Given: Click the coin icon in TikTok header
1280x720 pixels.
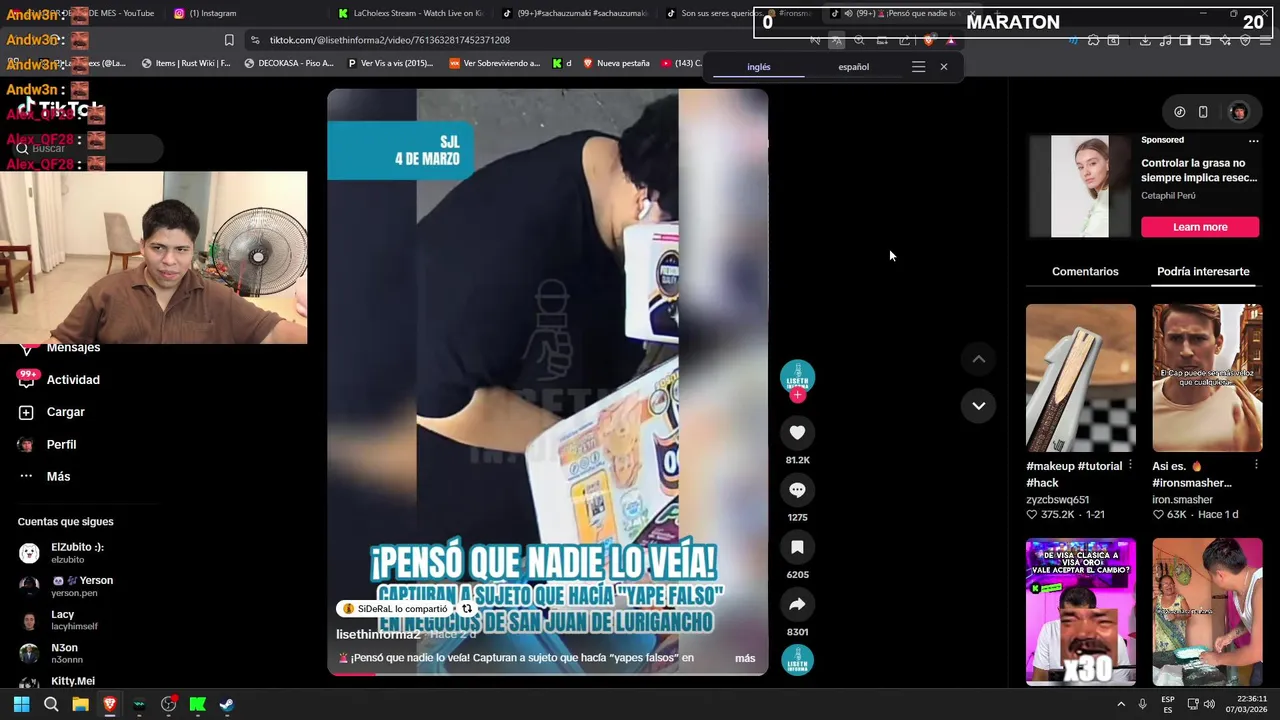Looking at the screenshot, I should pyautogui.click(x=1179, y=112).
